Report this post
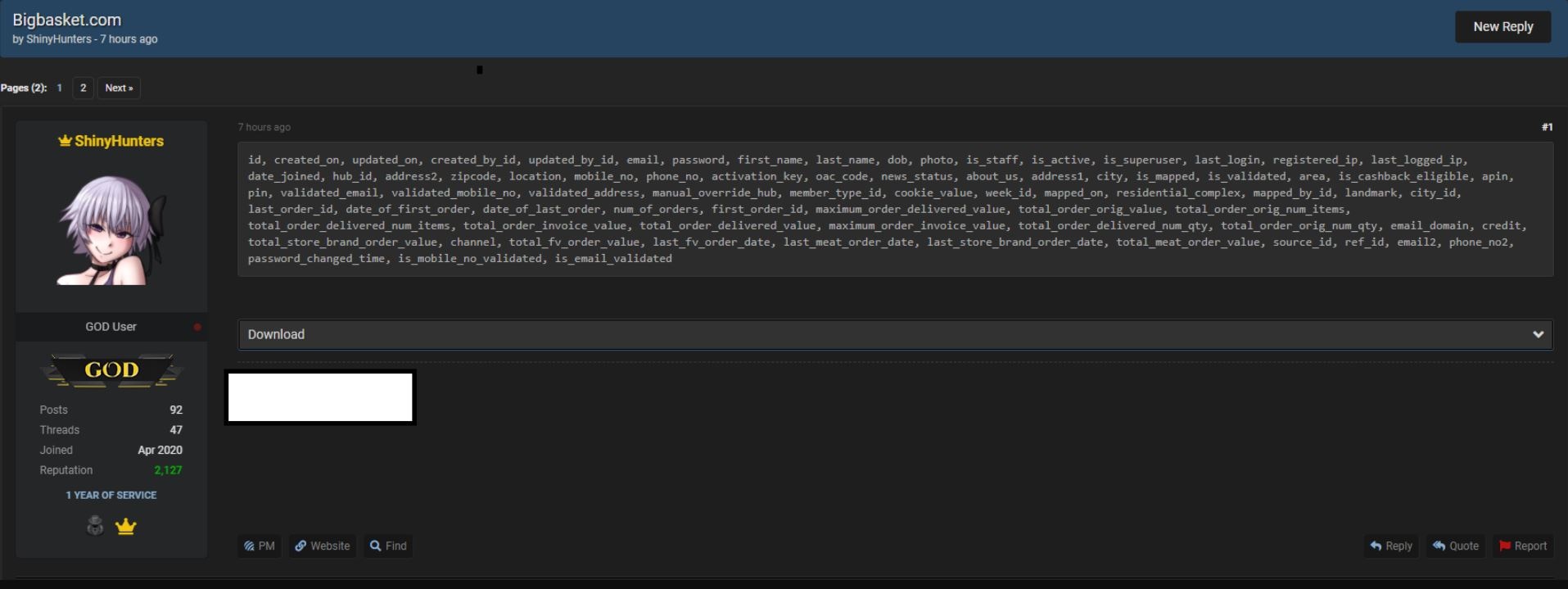Viewport: 1568px width, 589px height. [1523, 546]
